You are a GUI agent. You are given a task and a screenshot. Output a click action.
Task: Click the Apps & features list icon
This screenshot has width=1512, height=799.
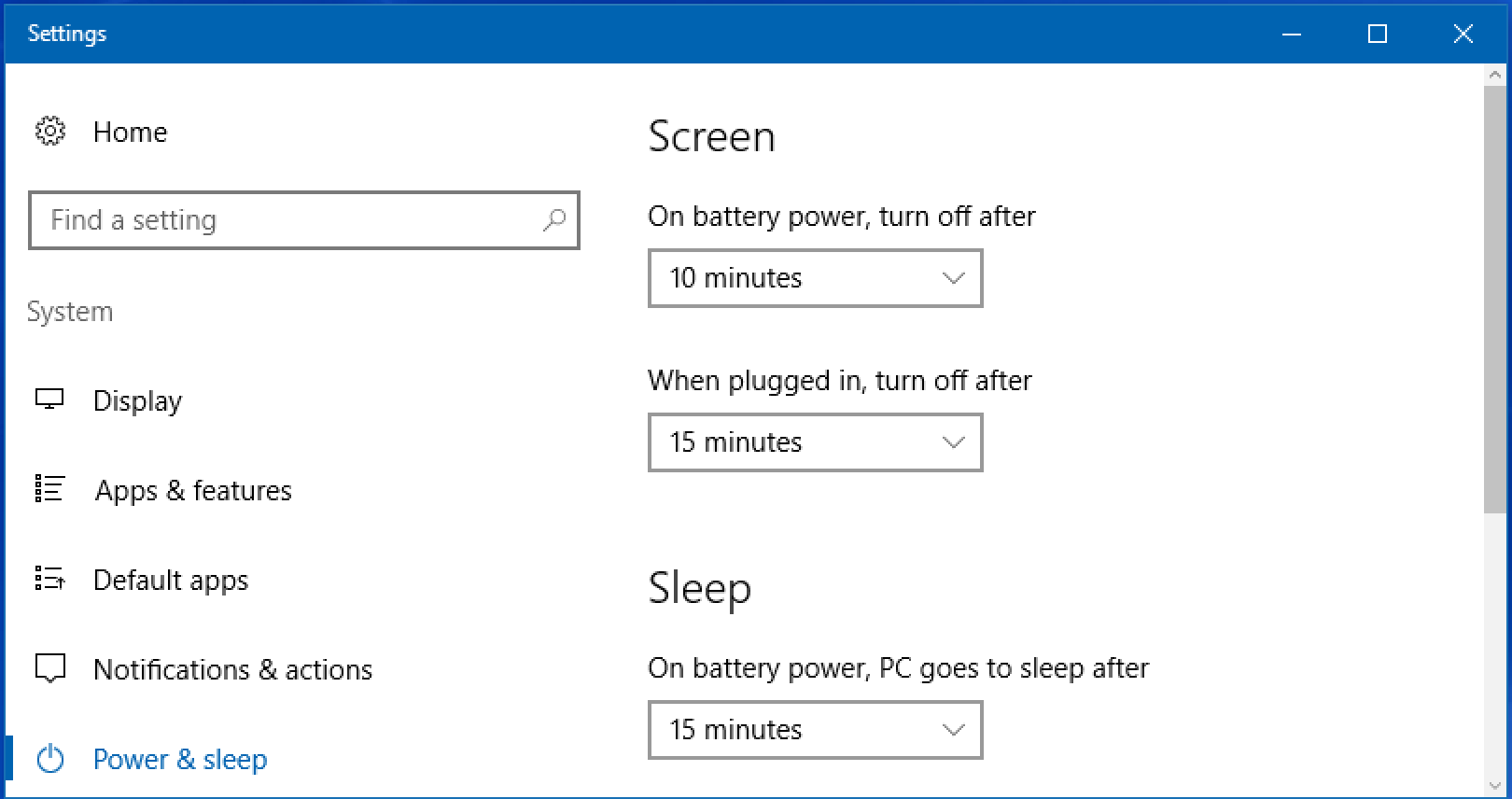click(x=49, y=489)
